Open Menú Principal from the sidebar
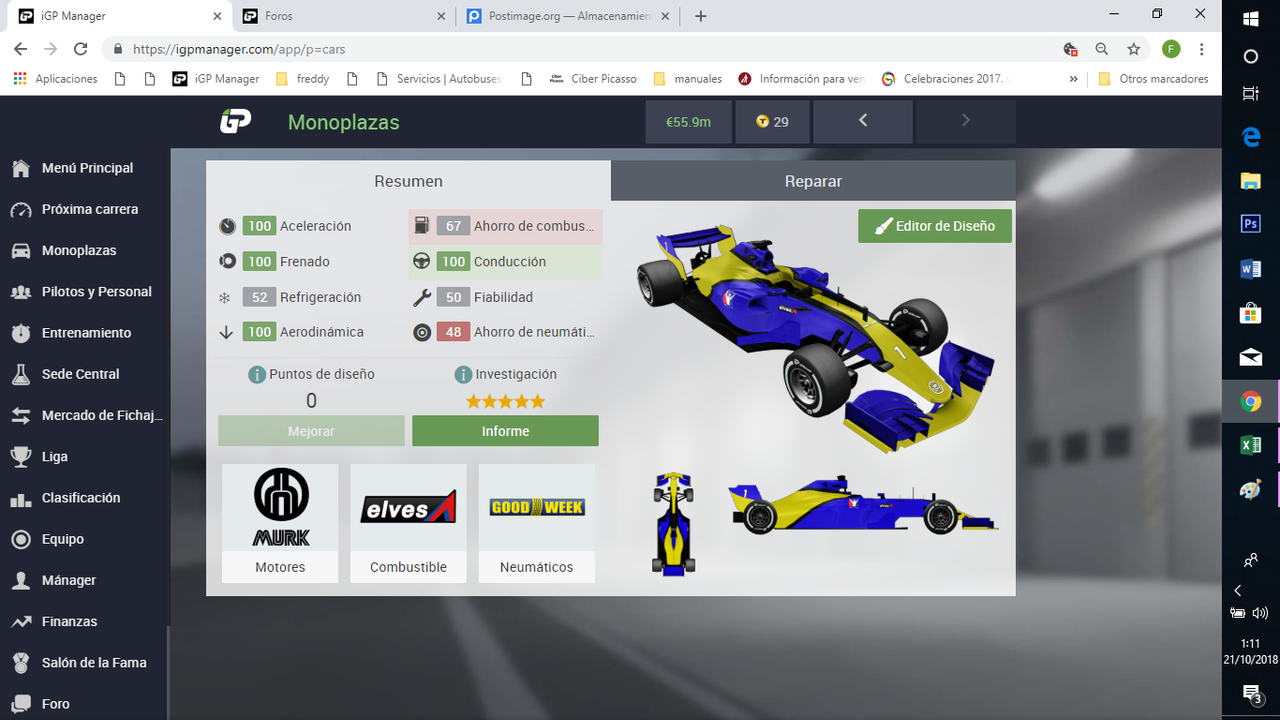The width and height of the screenshot is (1280, 720). pyautogui.click(x=85, y=168)
